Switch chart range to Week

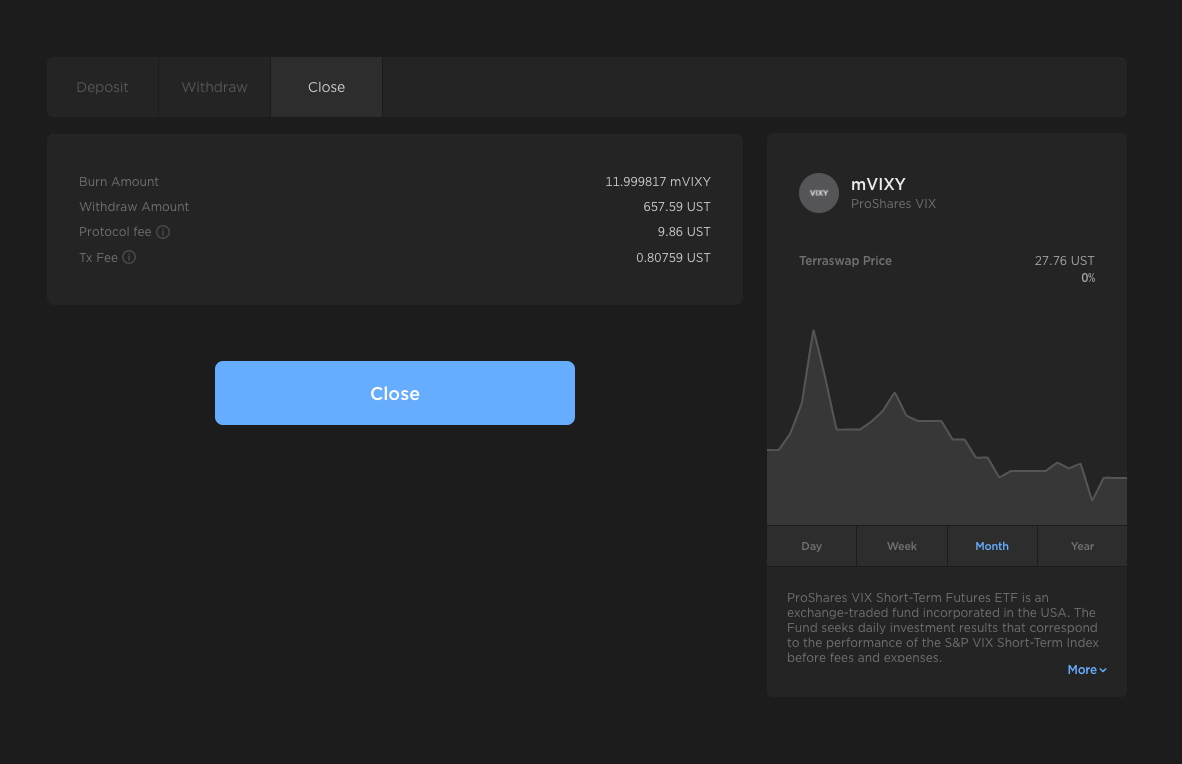pos(901,546)
